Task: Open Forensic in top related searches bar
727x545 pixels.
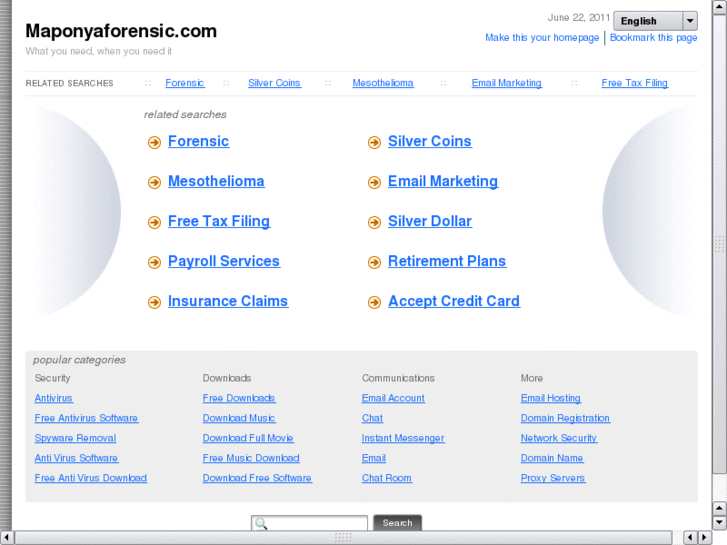Action: tap(185, 83)
